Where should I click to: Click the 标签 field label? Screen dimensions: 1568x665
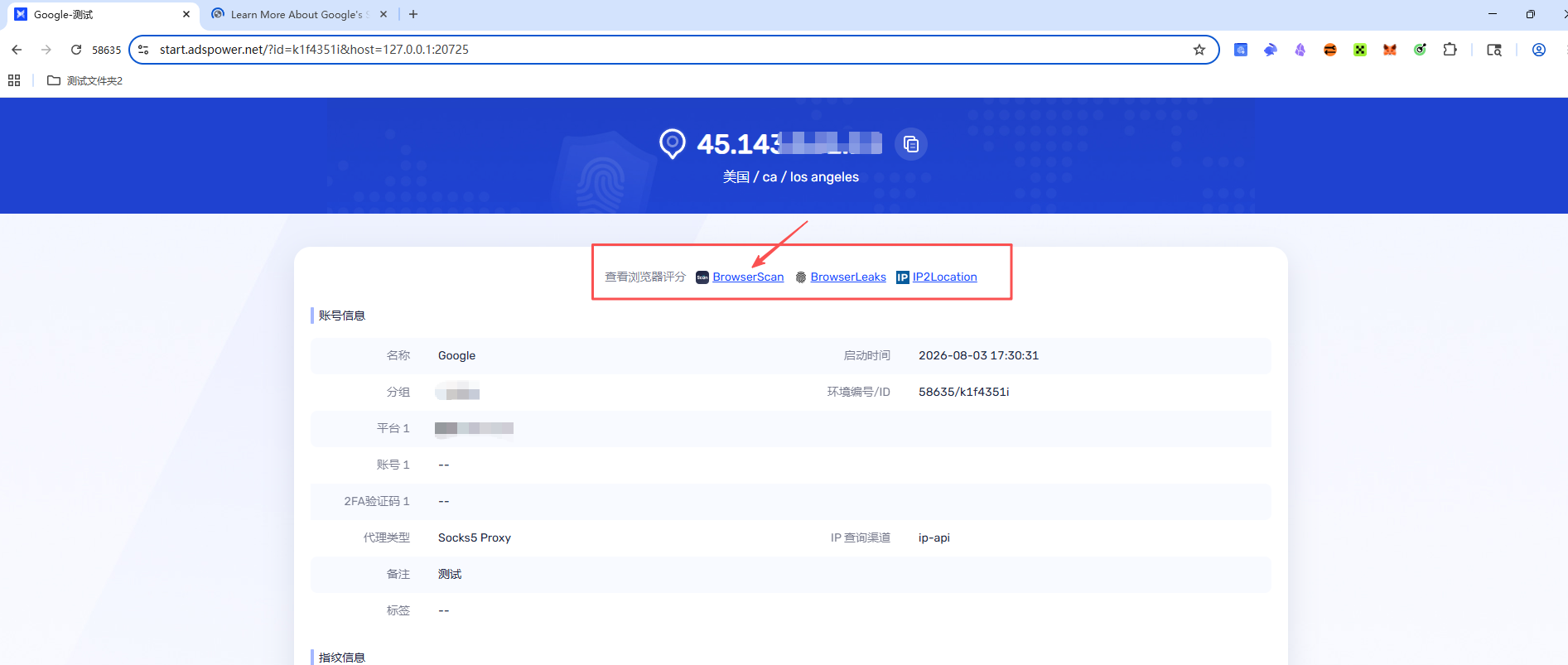[398, 610]
